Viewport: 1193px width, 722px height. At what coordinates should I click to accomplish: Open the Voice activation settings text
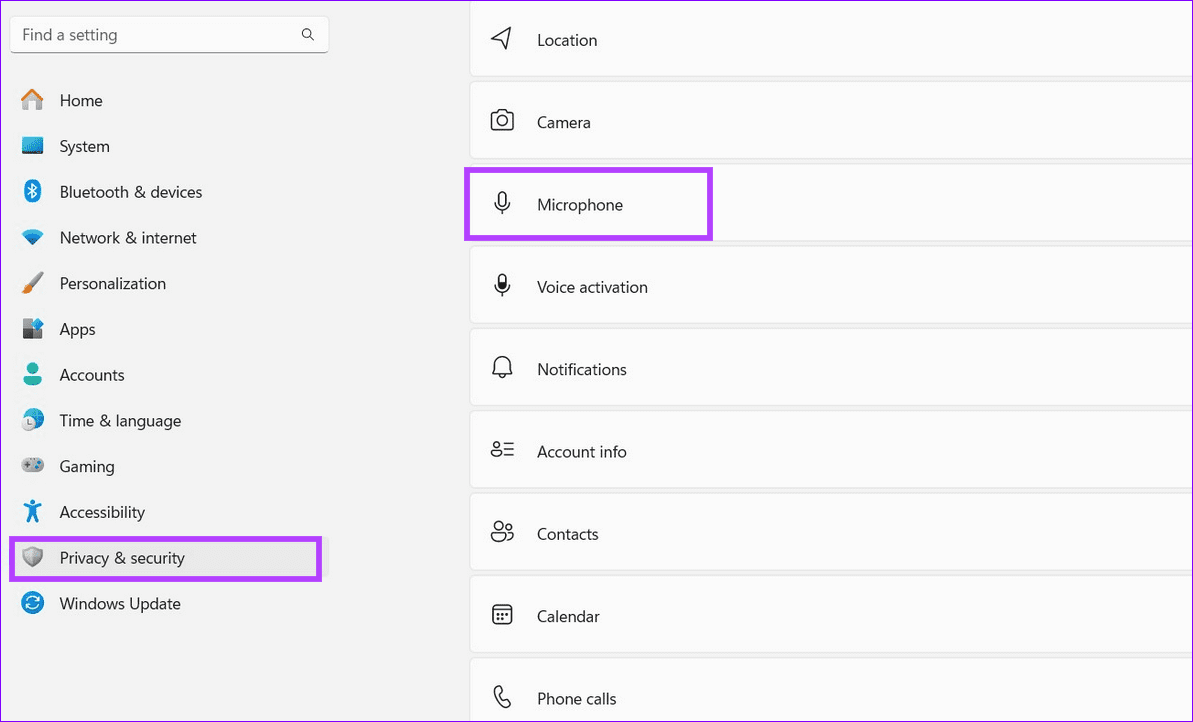coord(592,287)
